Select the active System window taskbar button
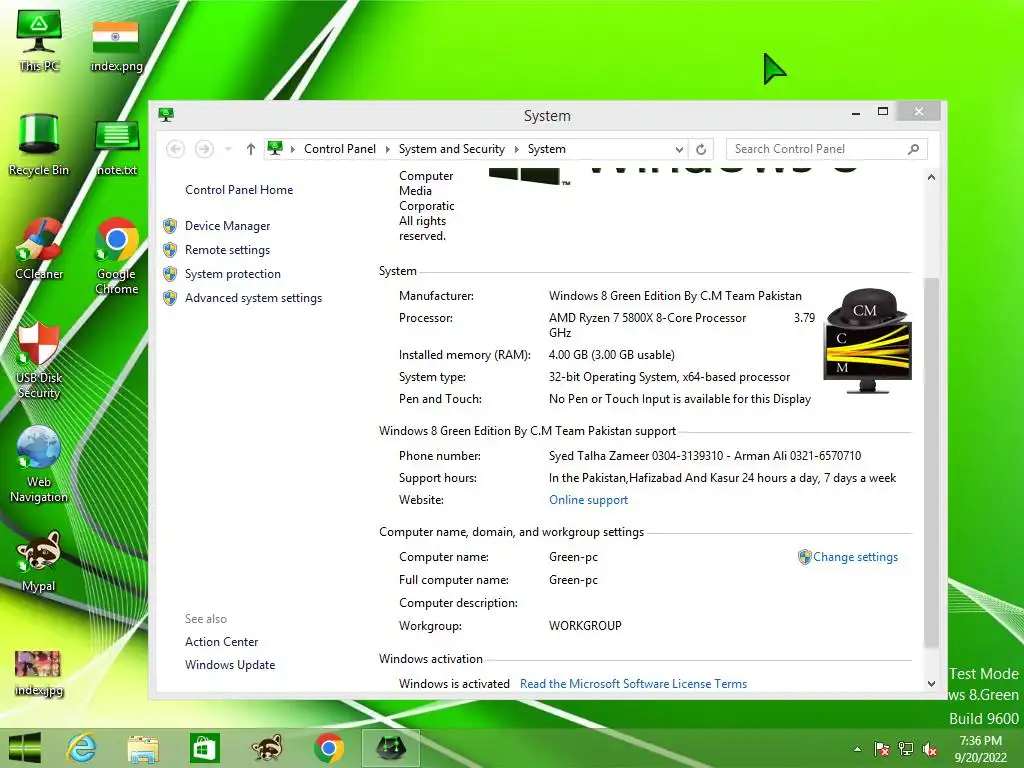Screen dimensions: 1024x768 [x=391, y=748]
